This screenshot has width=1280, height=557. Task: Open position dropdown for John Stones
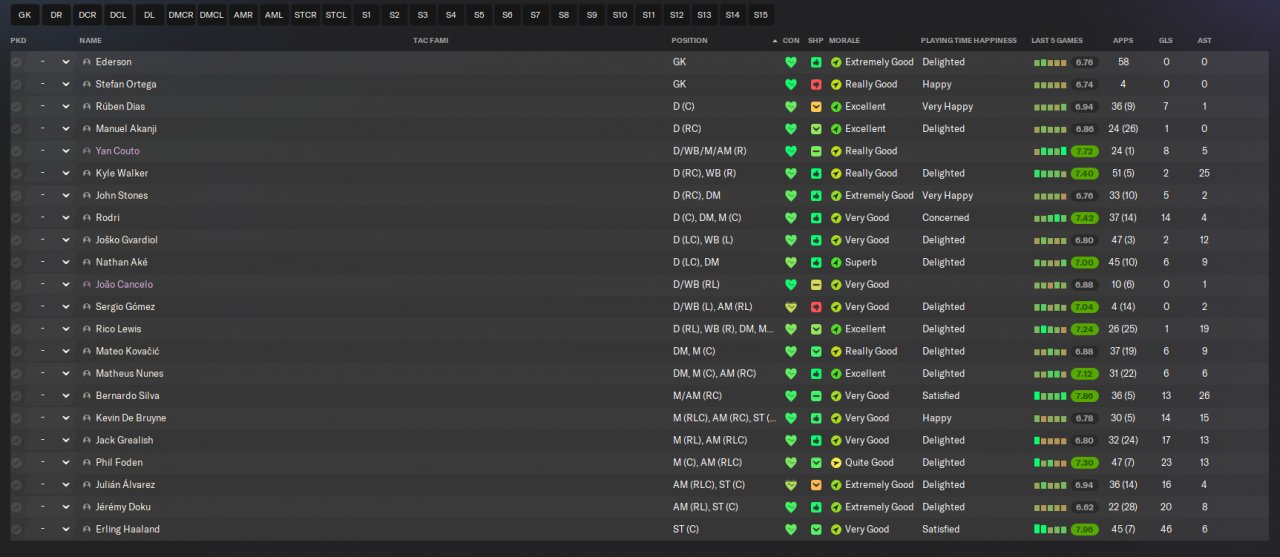point(52,195)
